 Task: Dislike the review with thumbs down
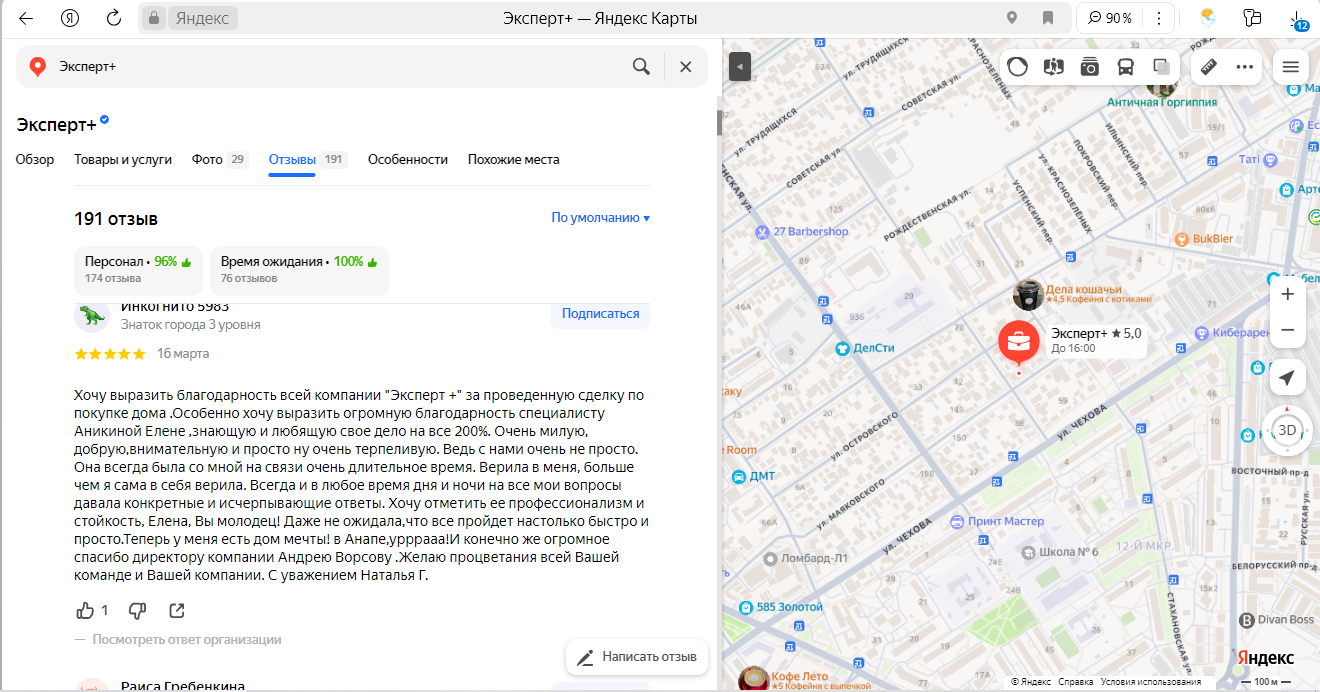click(138, 610)
